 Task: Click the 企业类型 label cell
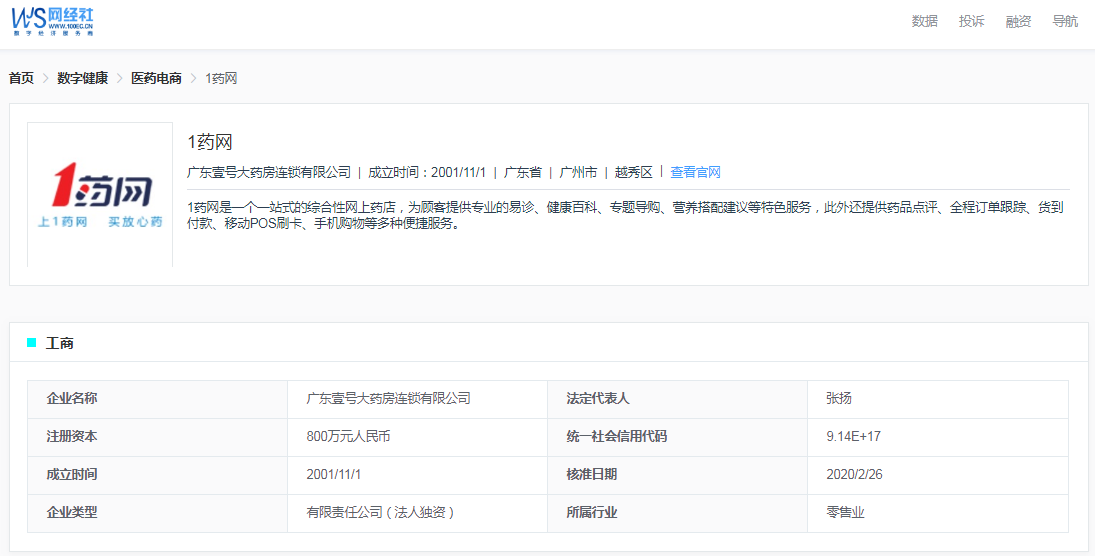[x=157, y=513]
